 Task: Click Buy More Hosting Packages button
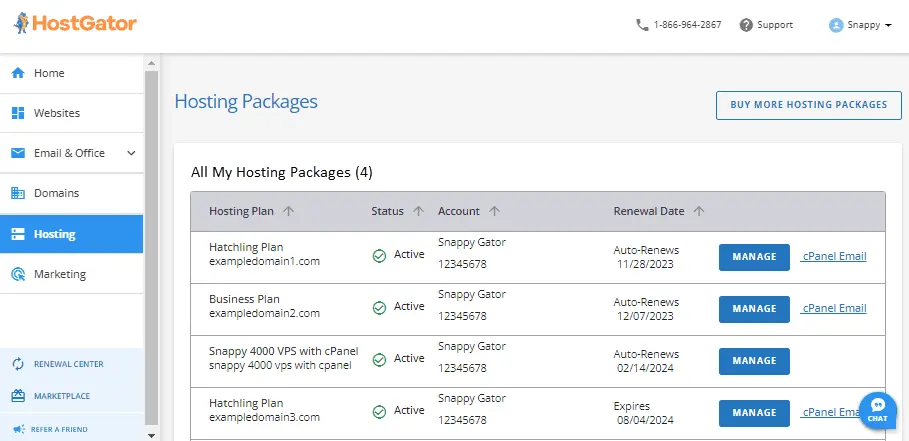[808, 105]
